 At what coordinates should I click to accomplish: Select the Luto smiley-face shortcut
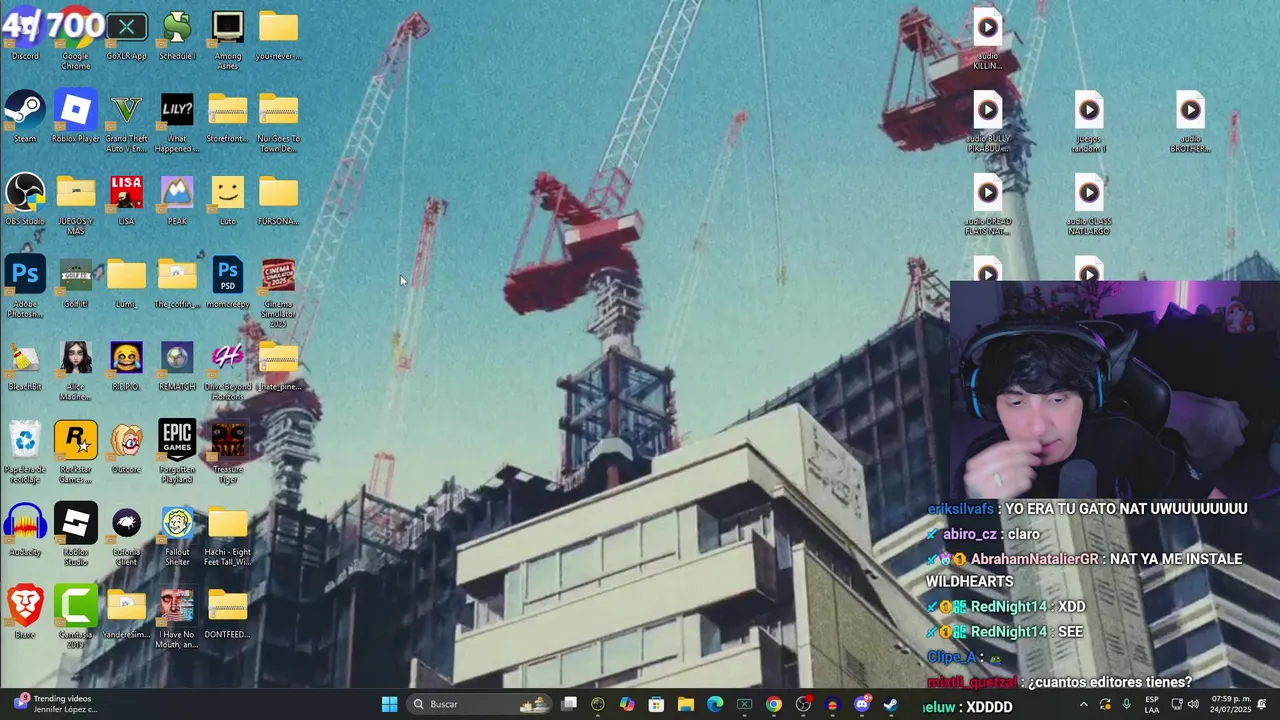tap(228, 199)
